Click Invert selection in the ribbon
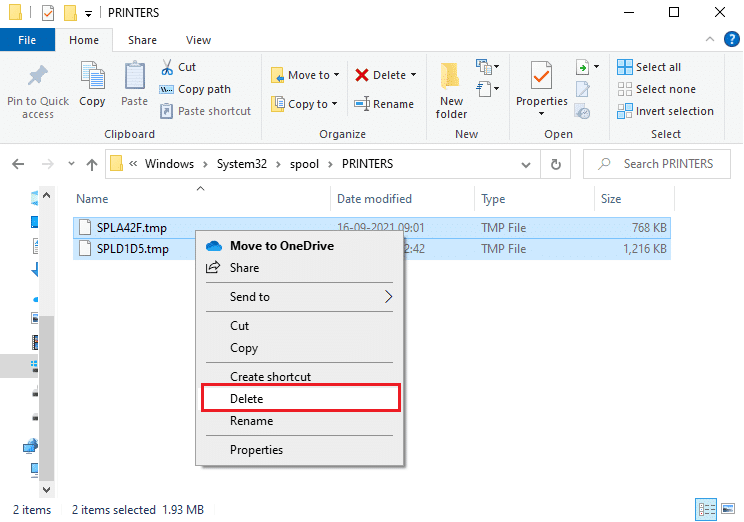Image resolution: width=744 pixels, height=522 pixels. coord(665,111)
